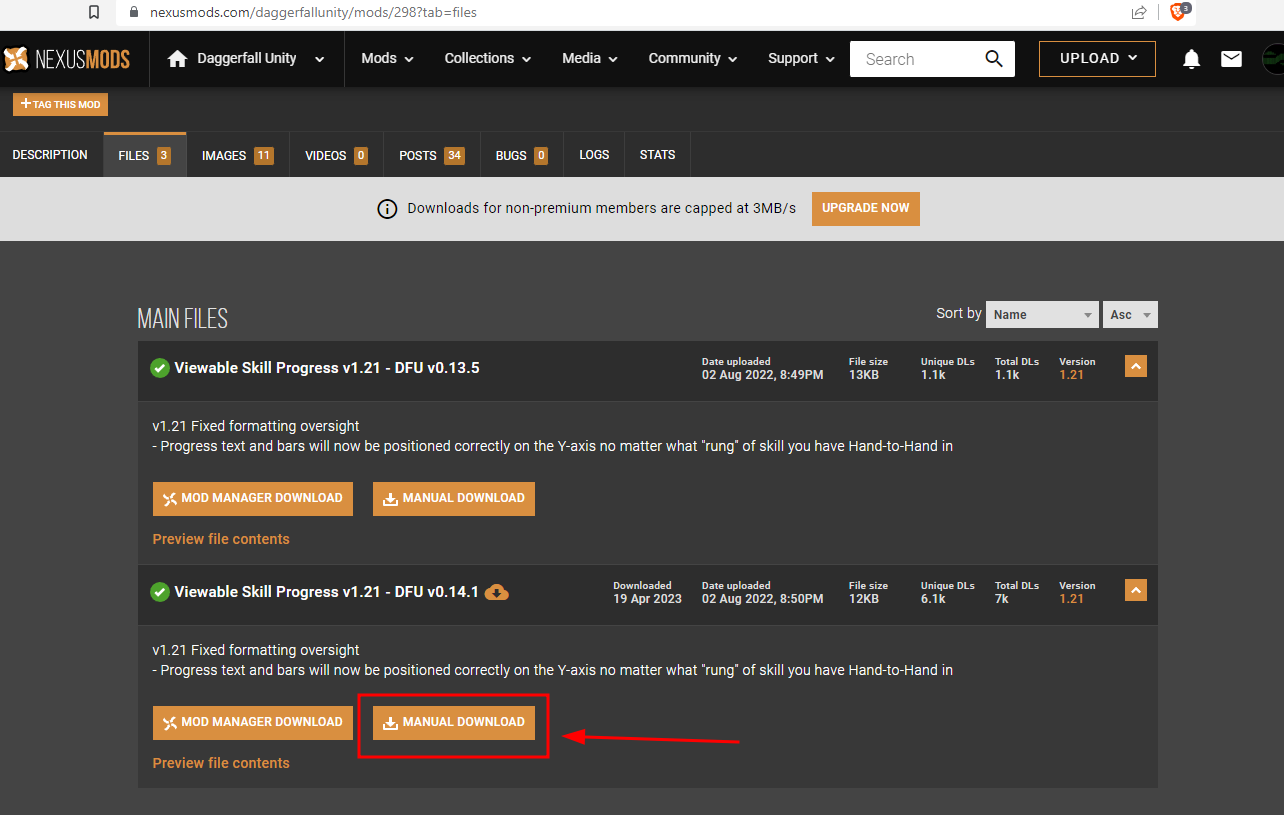Click the Upgrade Now button
Image resolution: width=1284 pixels, height=815 pixels.
click(866, 209)
